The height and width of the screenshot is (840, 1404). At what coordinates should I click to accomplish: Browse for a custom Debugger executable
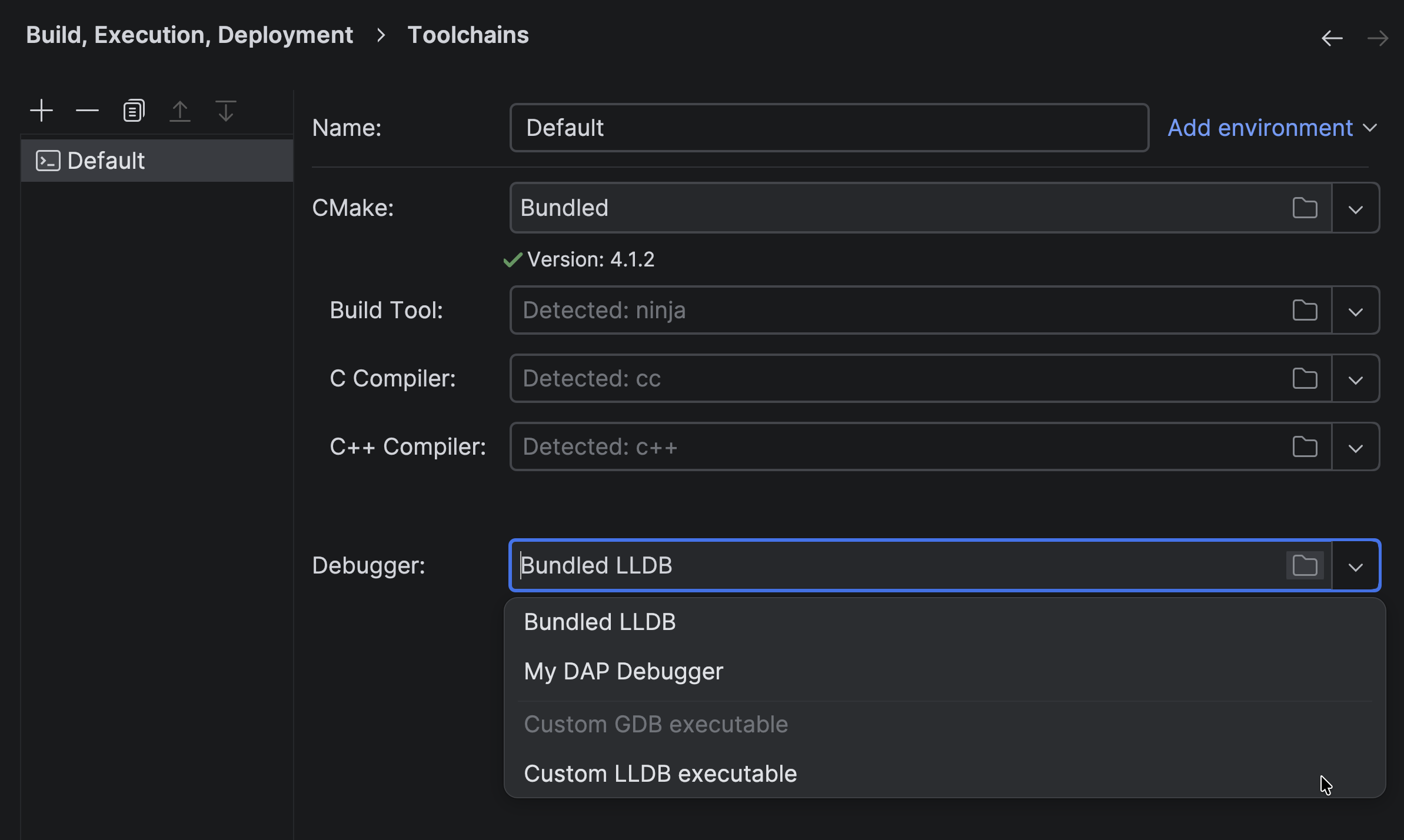coord(1305,565)
